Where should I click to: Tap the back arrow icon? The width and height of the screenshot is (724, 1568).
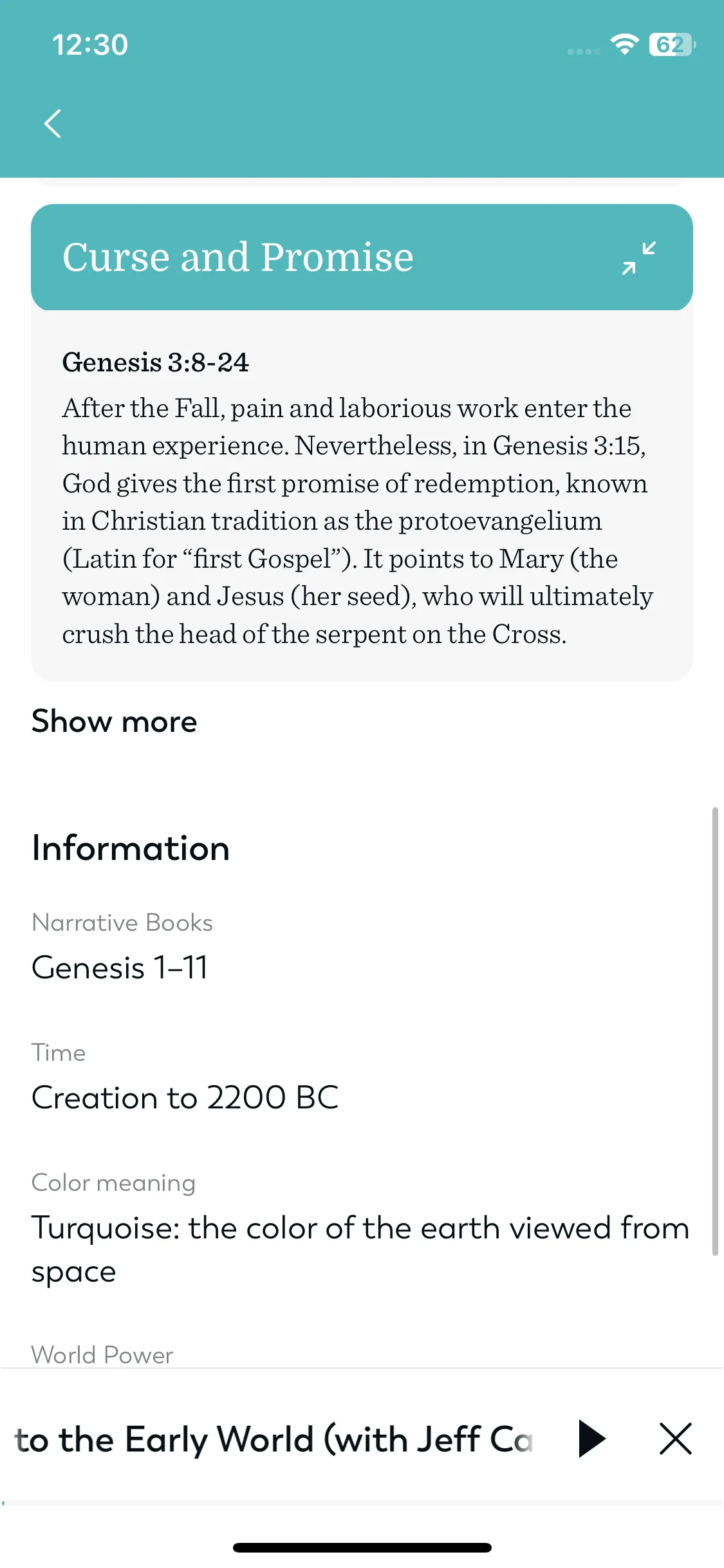(53, 123)
